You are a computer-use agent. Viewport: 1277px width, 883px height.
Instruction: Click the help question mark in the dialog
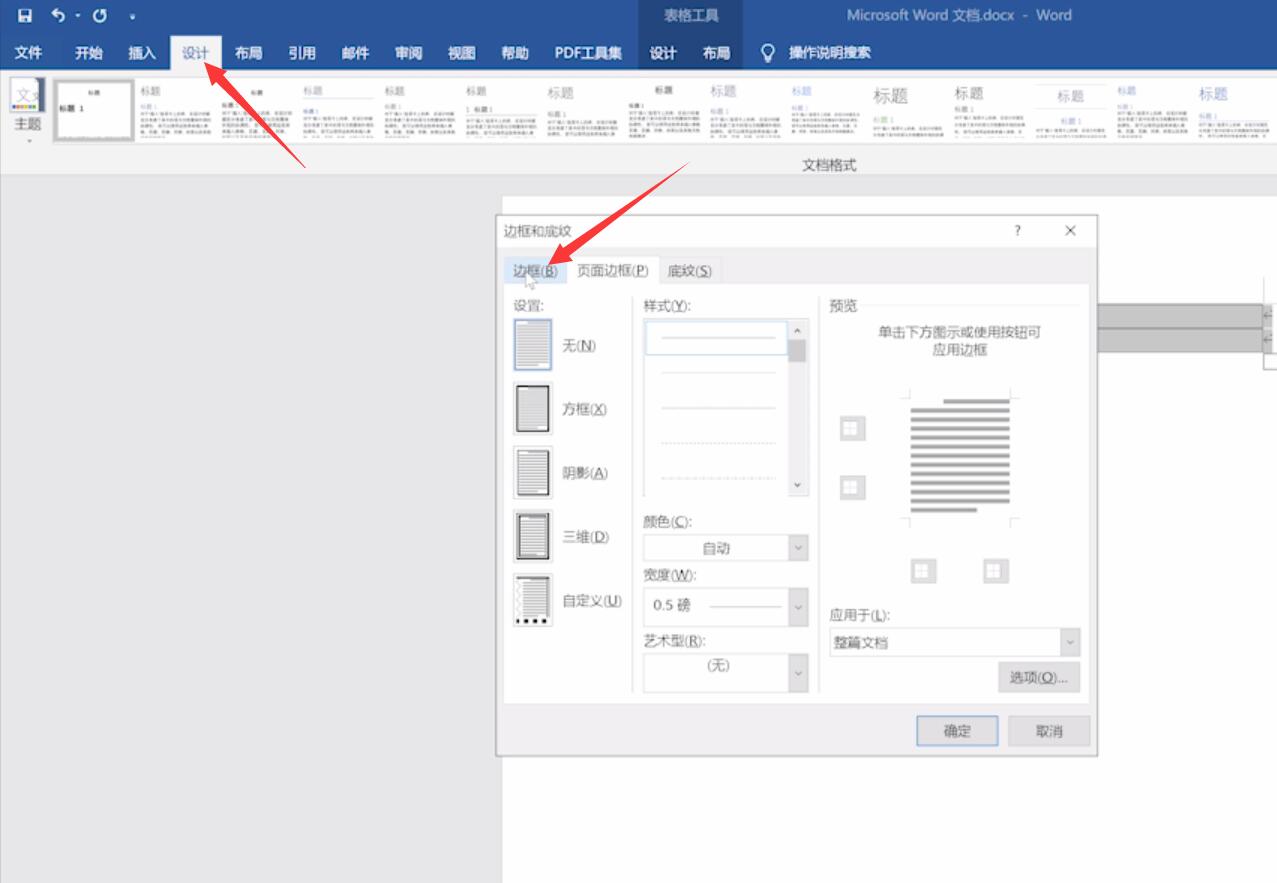[x=1017, y=230]
